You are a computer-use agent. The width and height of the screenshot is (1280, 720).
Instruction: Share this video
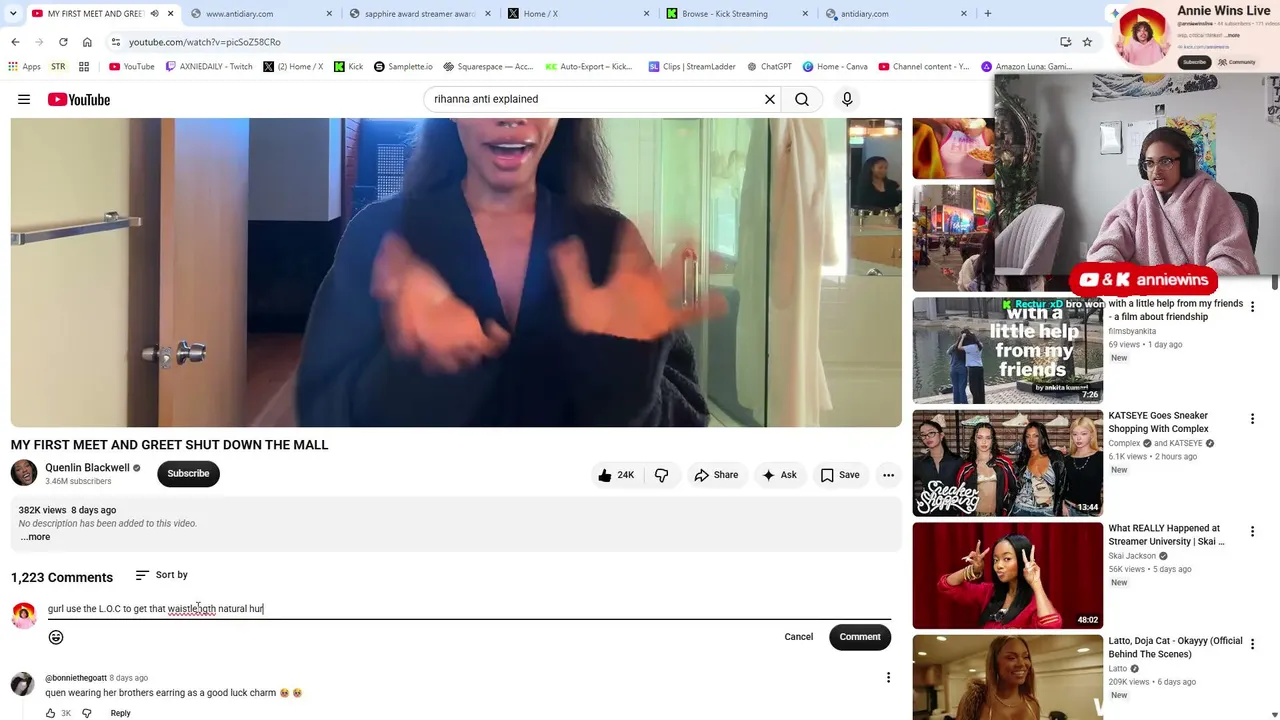716,475
